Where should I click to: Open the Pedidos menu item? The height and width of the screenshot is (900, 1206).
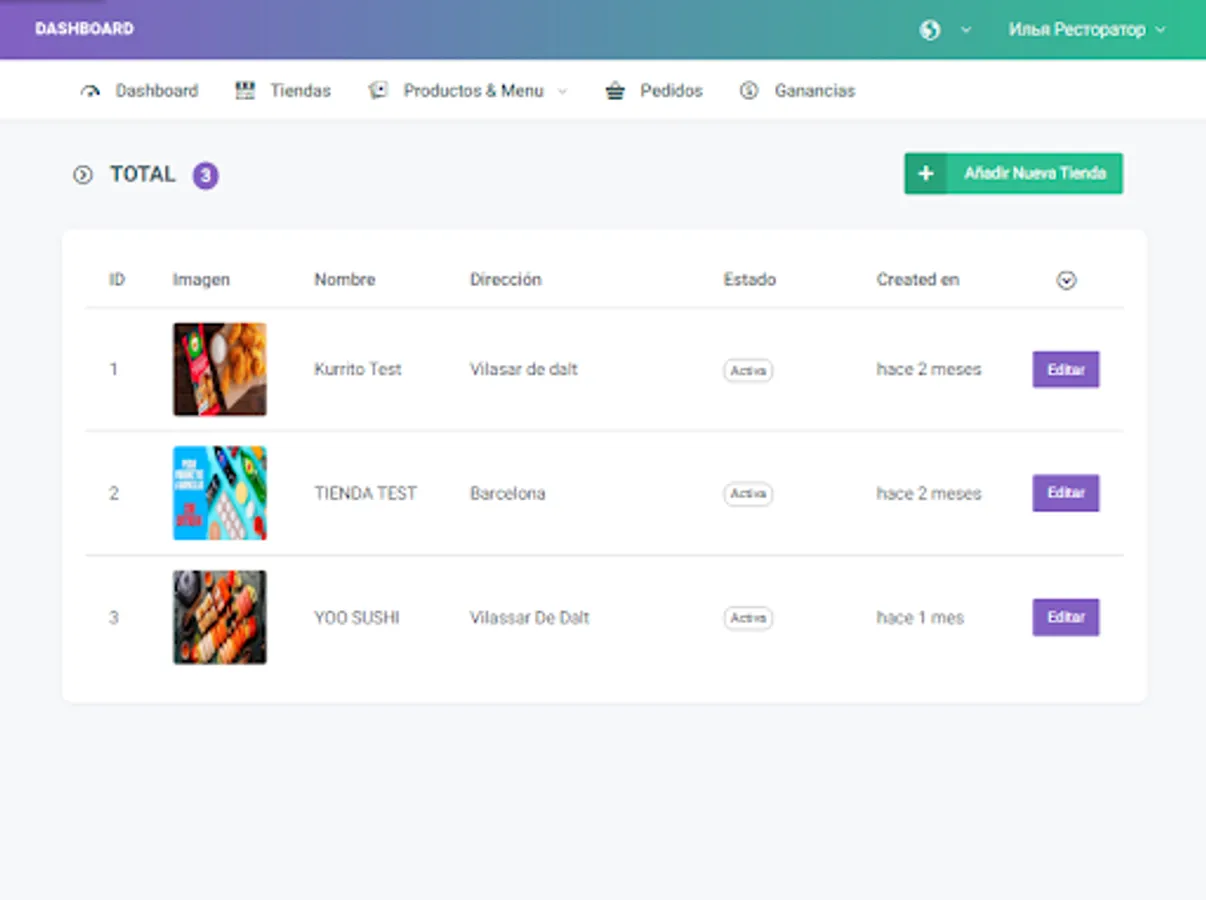pos(672,91)
